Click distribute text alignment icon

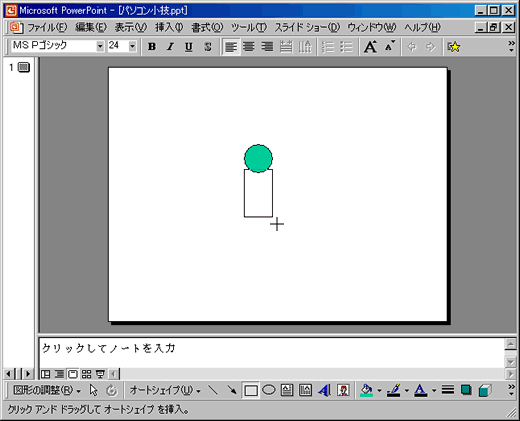[x=286, y=47]
